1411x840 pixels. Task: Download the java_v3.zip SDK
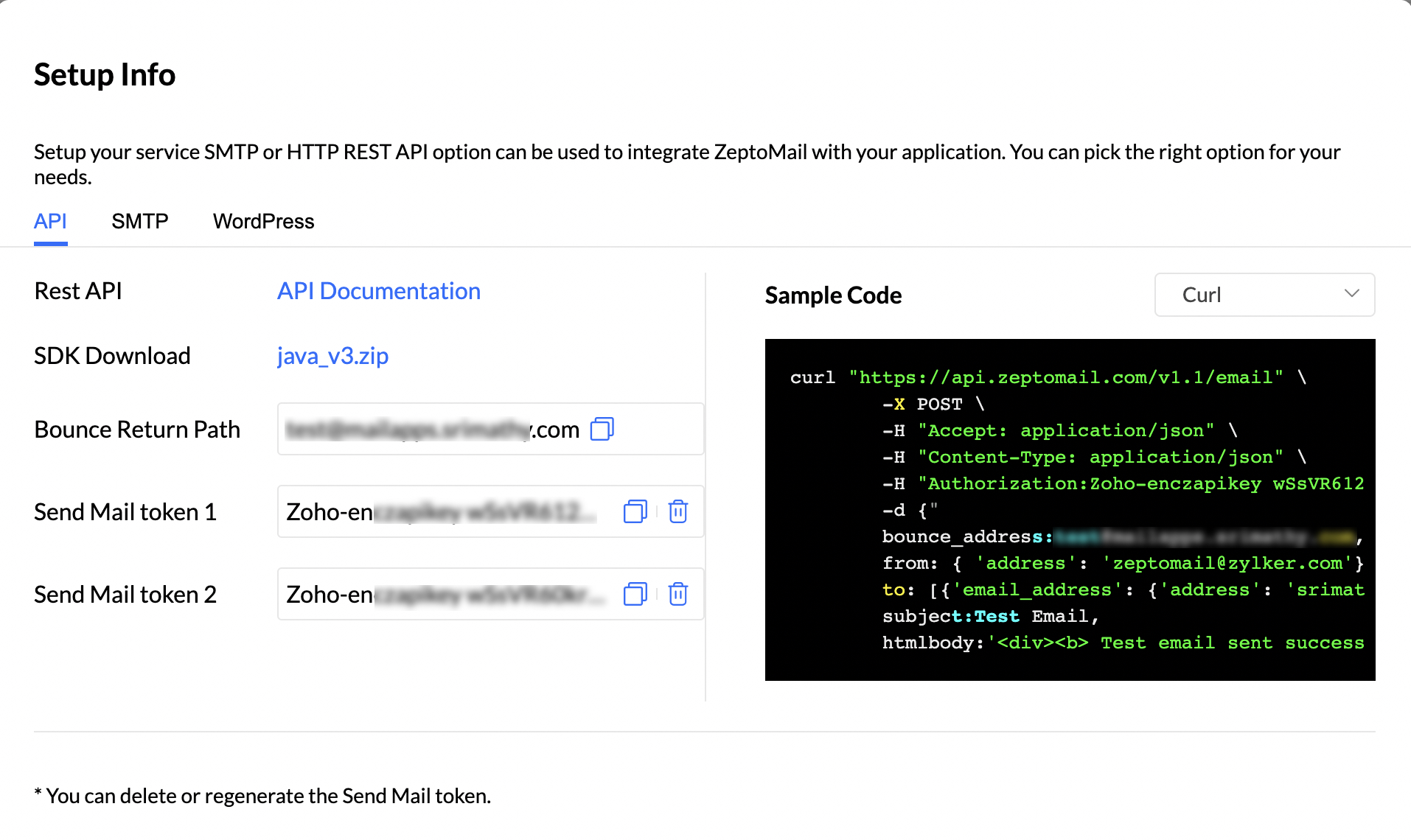click(x=332, y=356)
